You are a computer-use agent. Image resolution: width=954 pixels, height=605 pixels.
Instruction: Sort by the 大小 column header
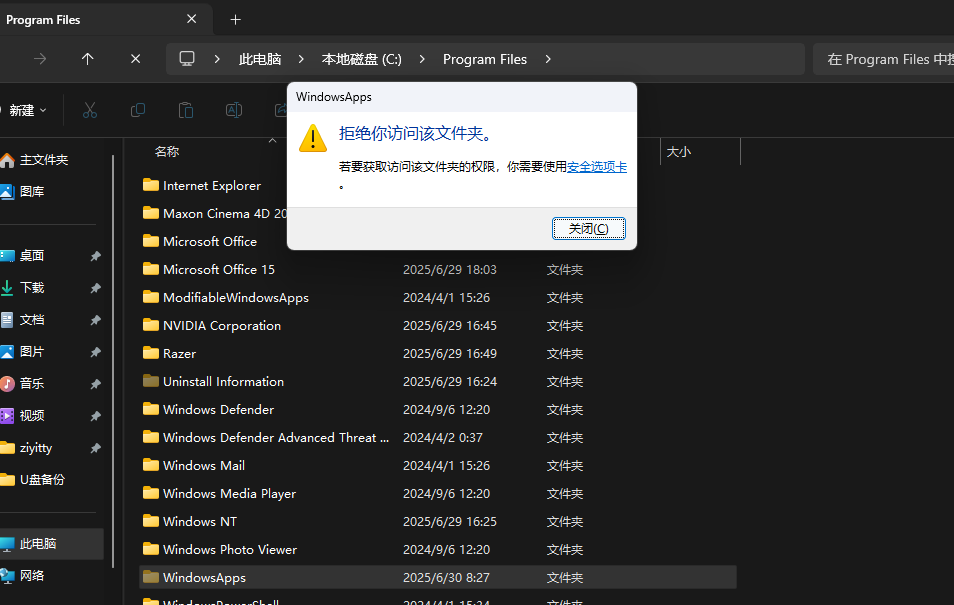678,152
